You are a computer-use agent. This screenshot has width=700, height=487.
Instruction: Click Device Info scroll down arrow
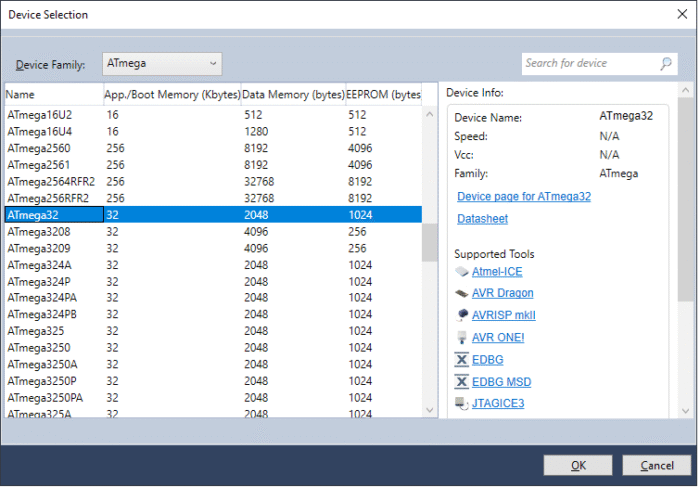click(685, 411)
